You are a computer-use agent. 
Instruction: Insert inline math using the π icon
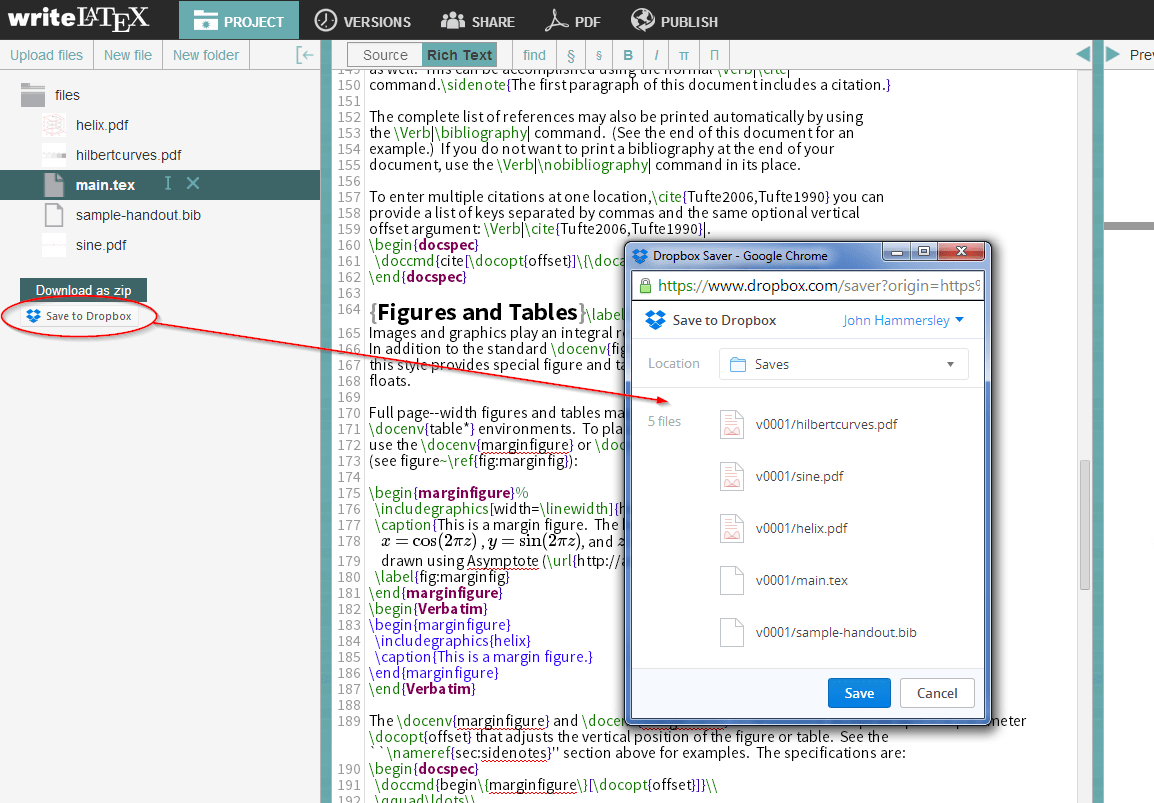(685, 55)
